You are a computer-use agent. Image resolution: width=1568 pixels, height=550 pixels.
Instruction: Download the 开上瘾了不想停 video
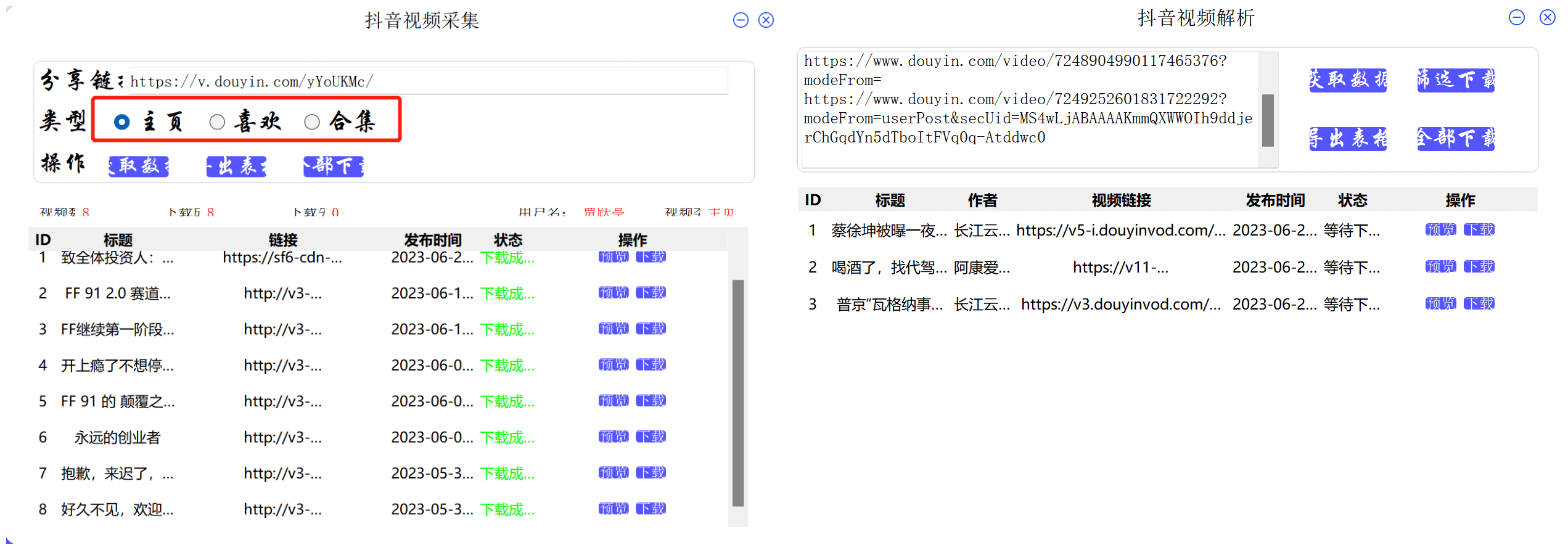pyautogui.click(x=651, y=365)
